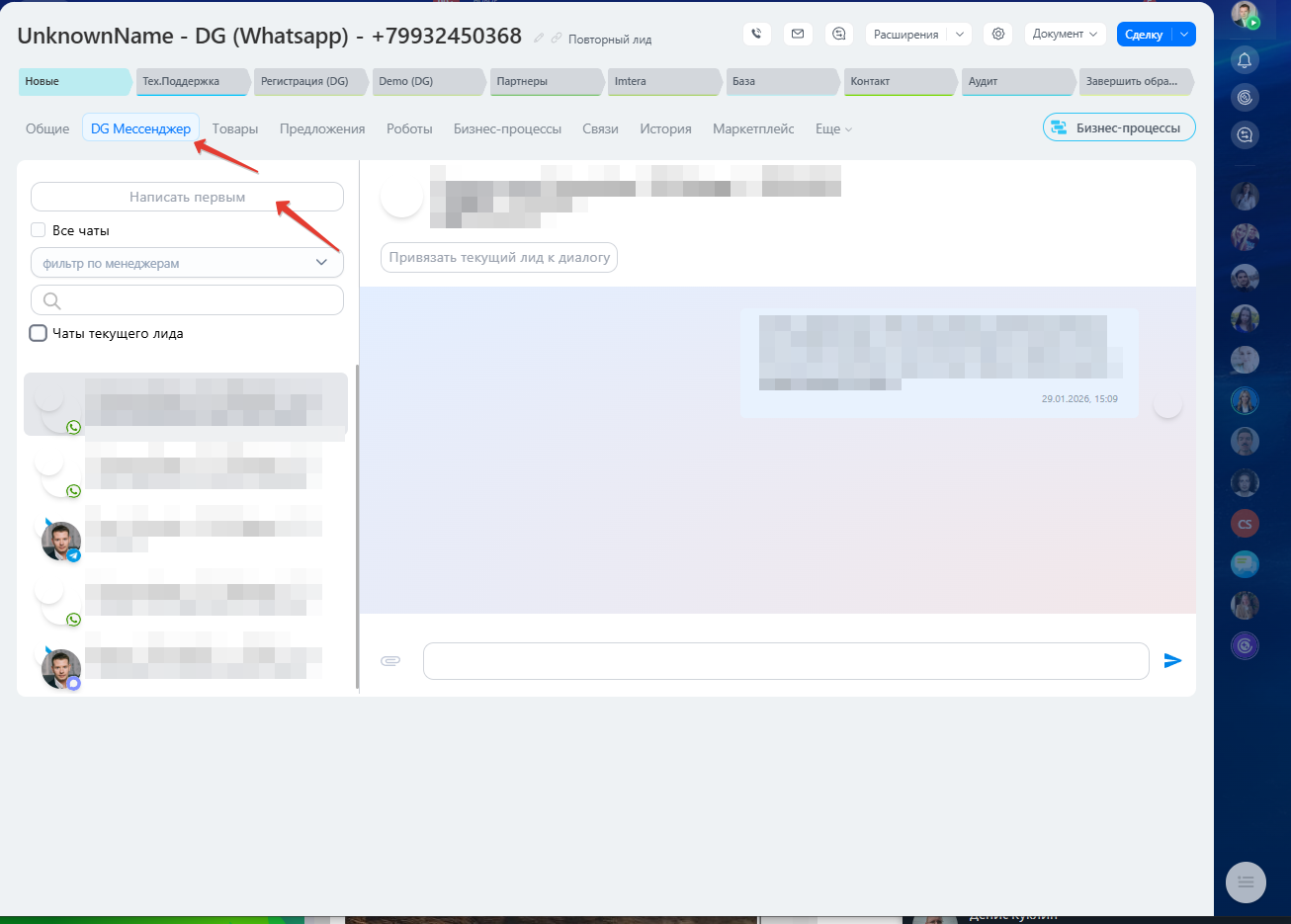
Task: Switch to the 'Товары' tab
Action: pyautogui.click(x=235, y=128)
